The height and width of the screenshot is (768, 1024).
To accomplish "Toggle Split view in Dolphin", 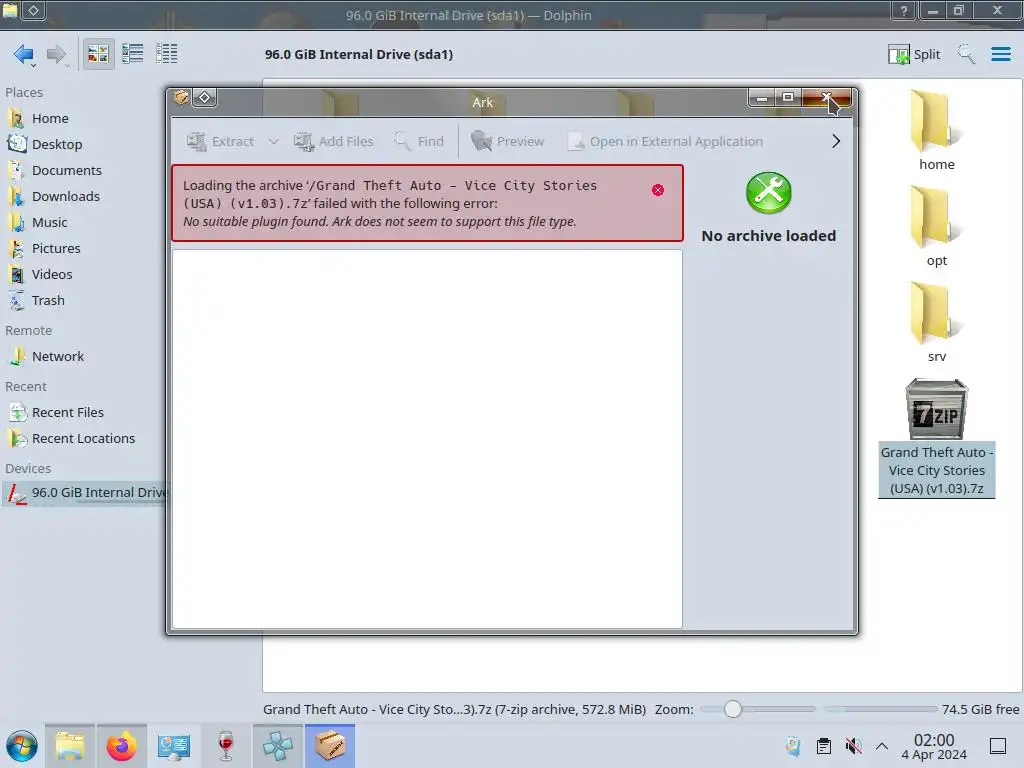I will click(914, 54).
